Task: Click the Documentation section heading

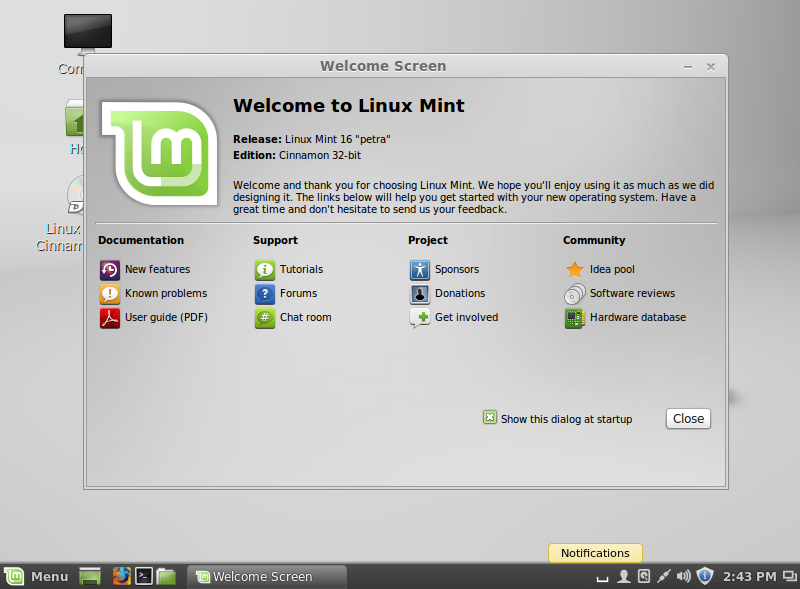Action: pyautogui.click(x=141, y=240)
